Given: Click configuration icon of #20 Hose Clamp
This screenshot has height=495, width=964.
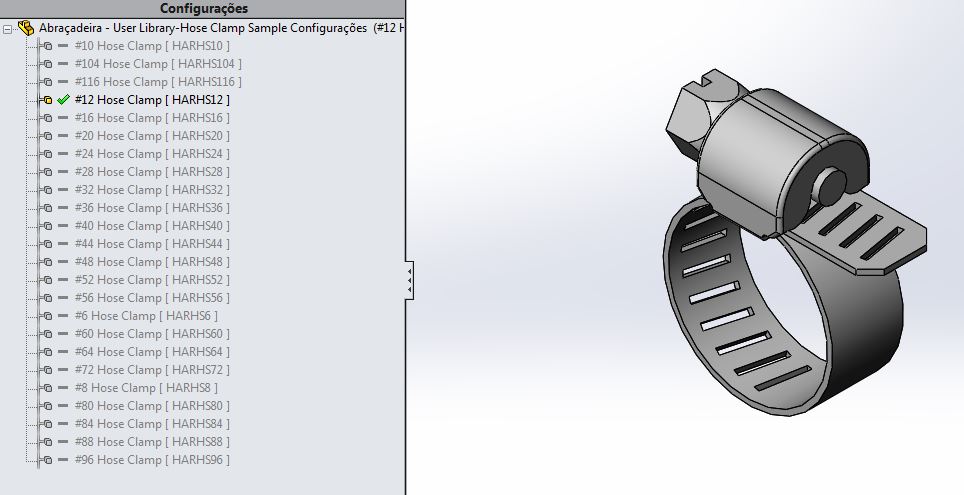Looking at the screenshot, I should point(47,135).
